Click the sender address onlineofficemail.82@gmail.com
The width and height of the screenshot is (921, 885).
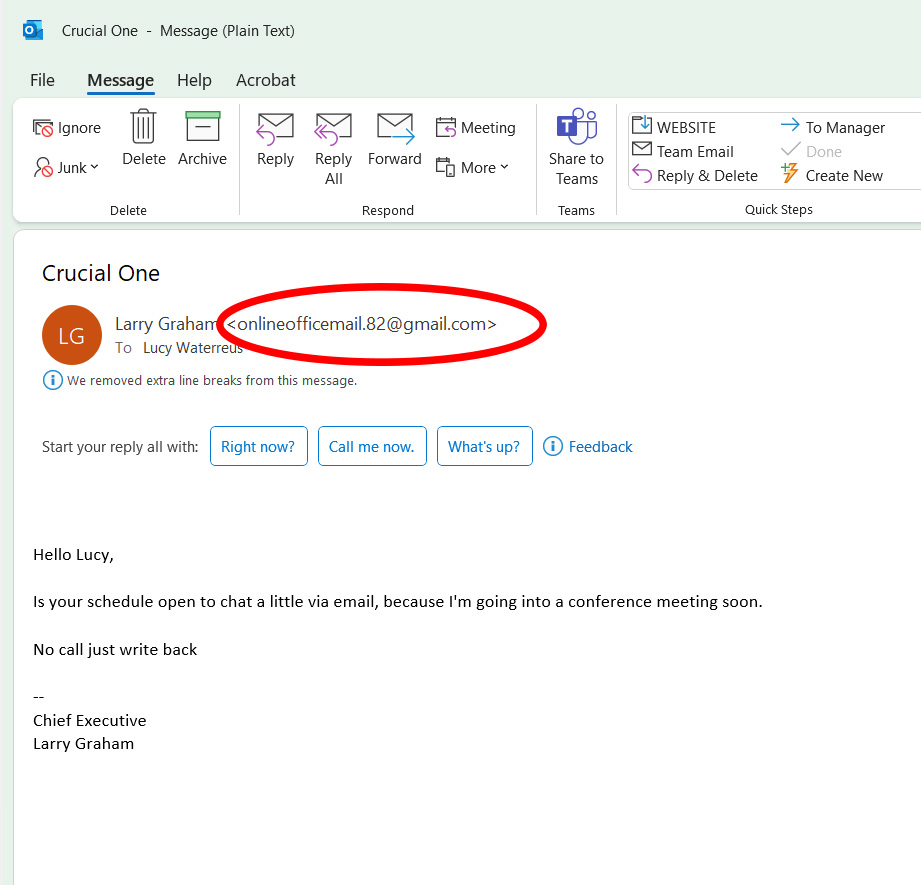coord(361,324)
